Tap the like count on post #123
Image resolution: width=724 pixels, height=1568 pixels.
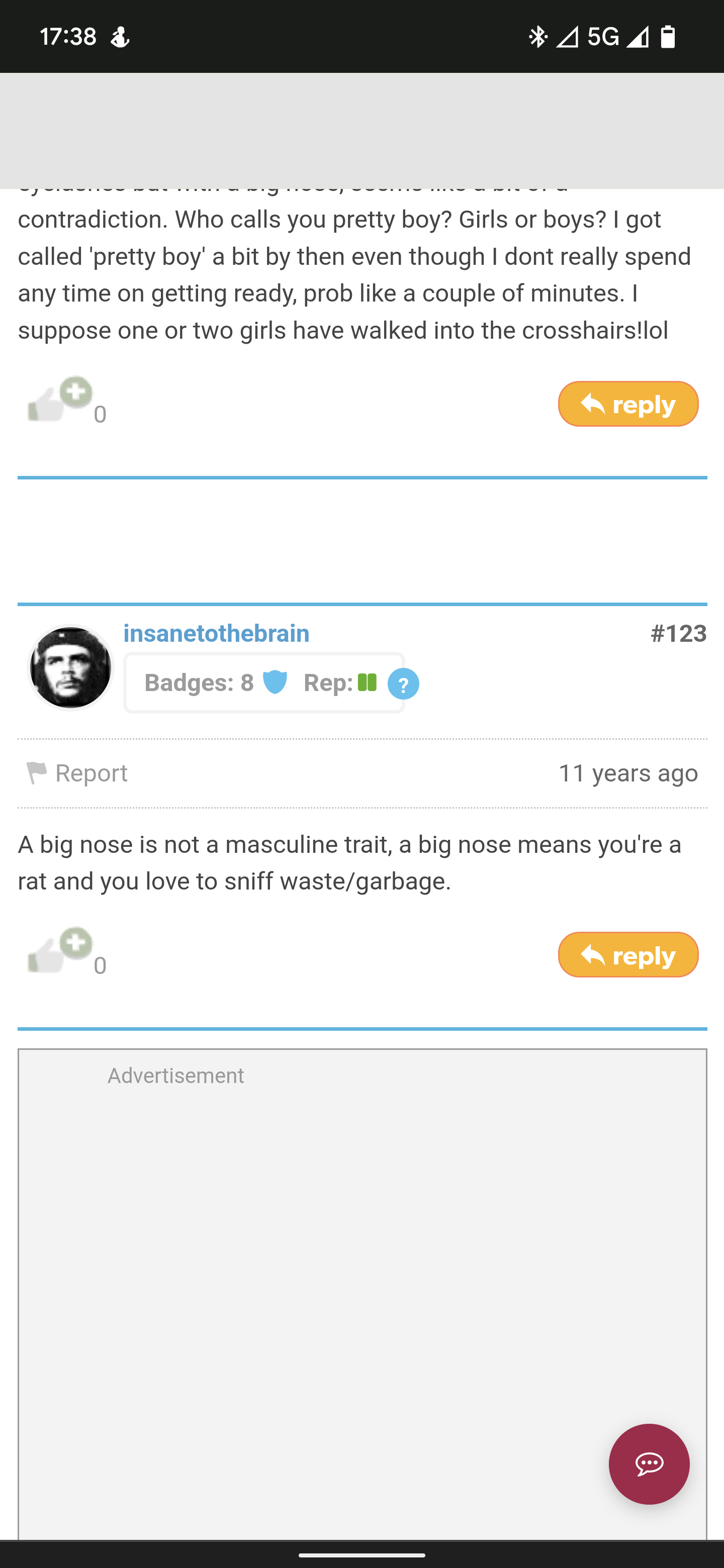(100, 965)
